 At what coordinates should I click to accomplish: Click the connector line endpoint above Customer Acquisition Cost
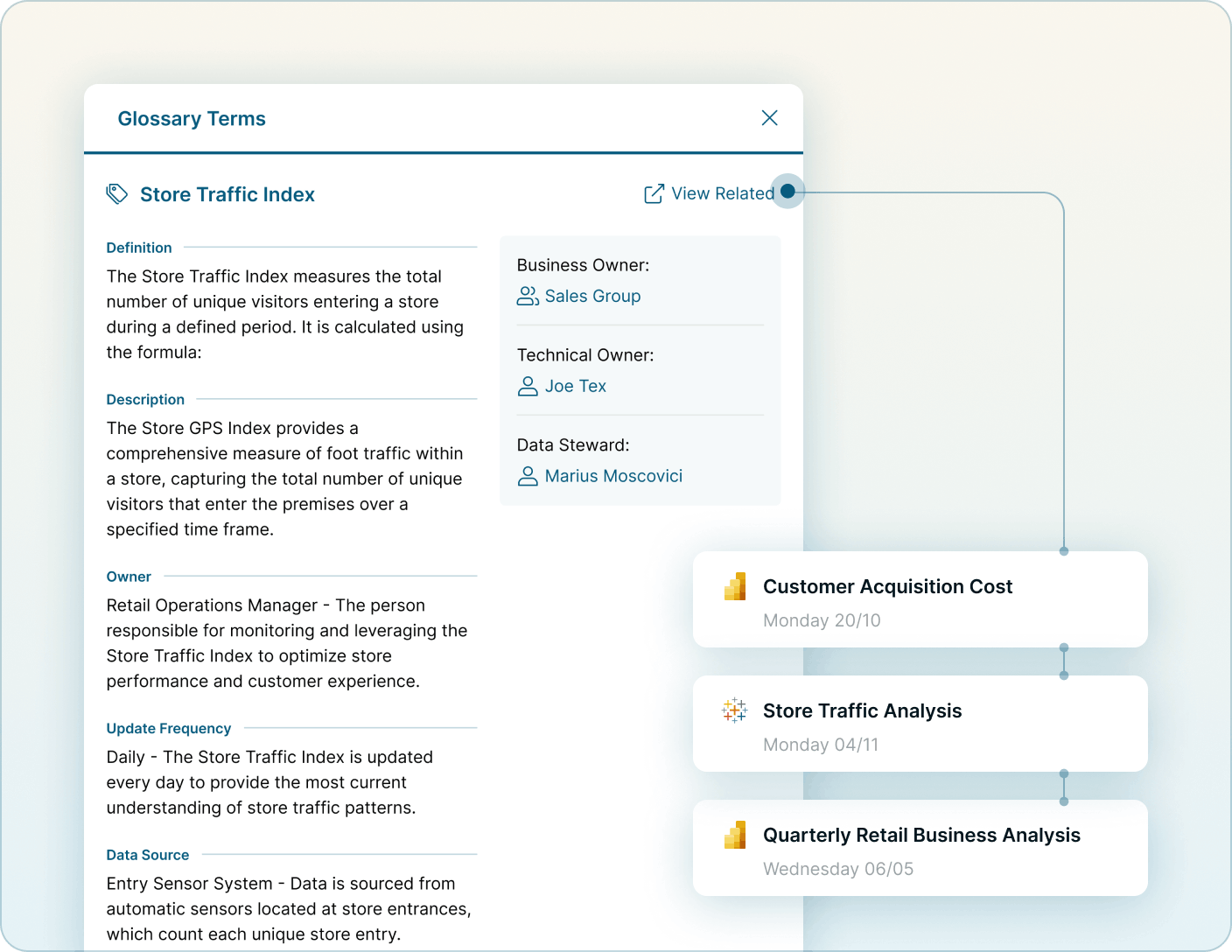[1064, 551]
